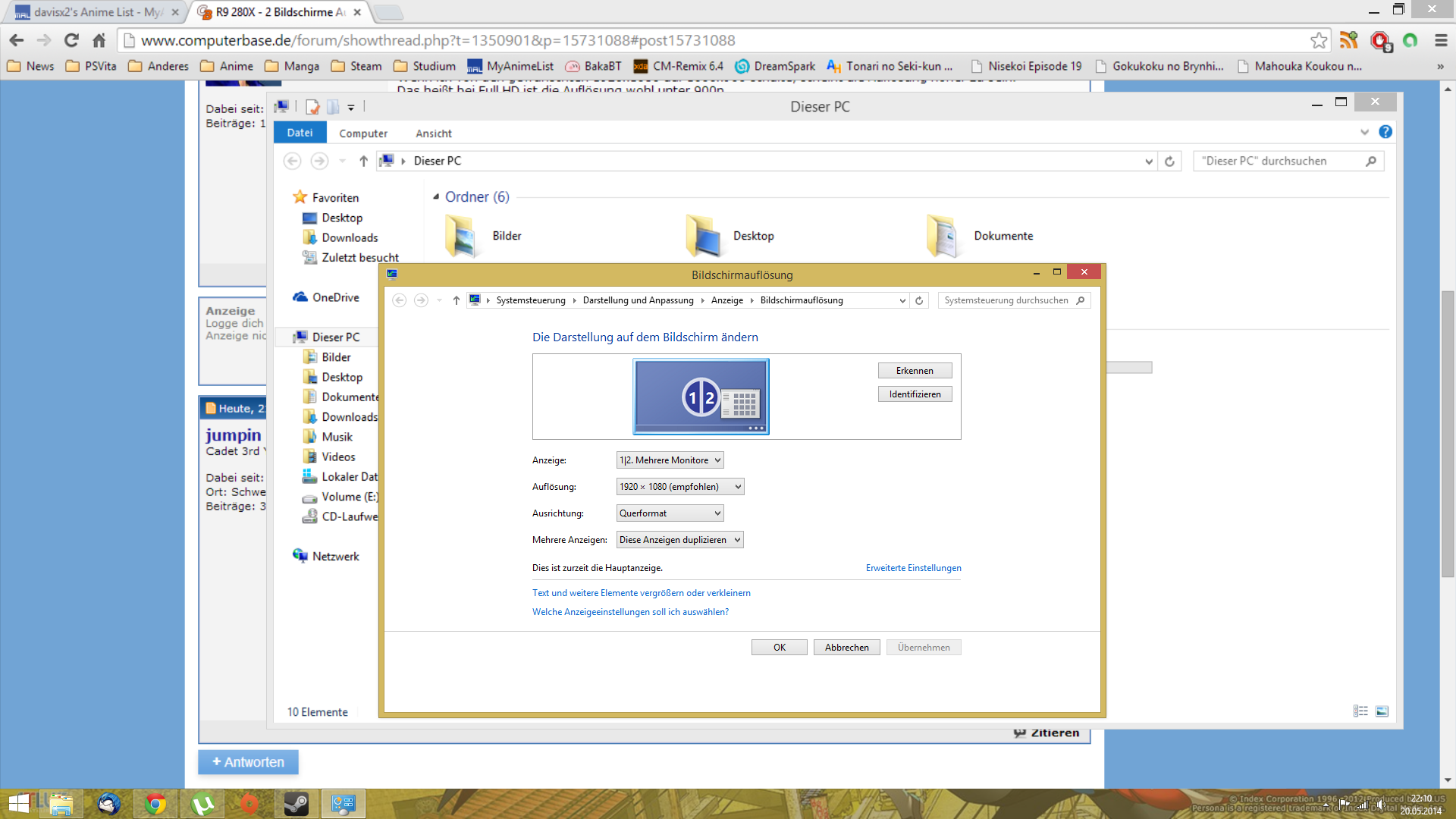Go up one level in Dieser PC
Image resolution: width=1456 pixels, height=819 pixels.
363,161
